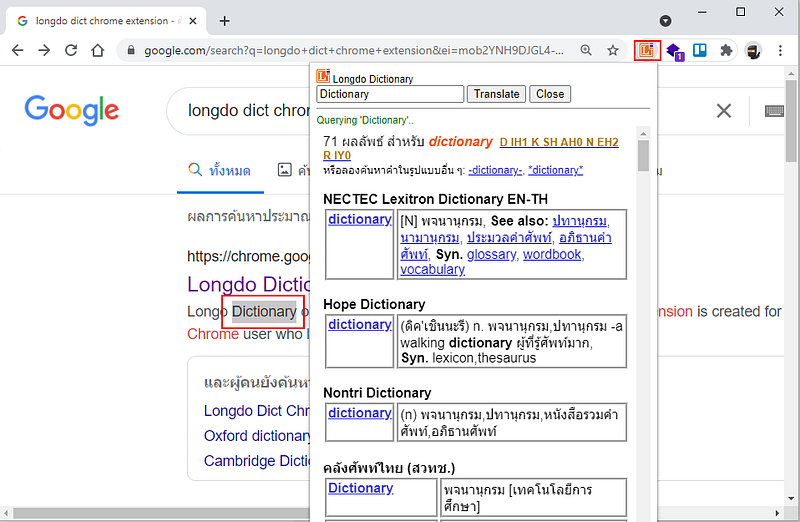Close the Longdo Dictionary popup

pos(550,94)
